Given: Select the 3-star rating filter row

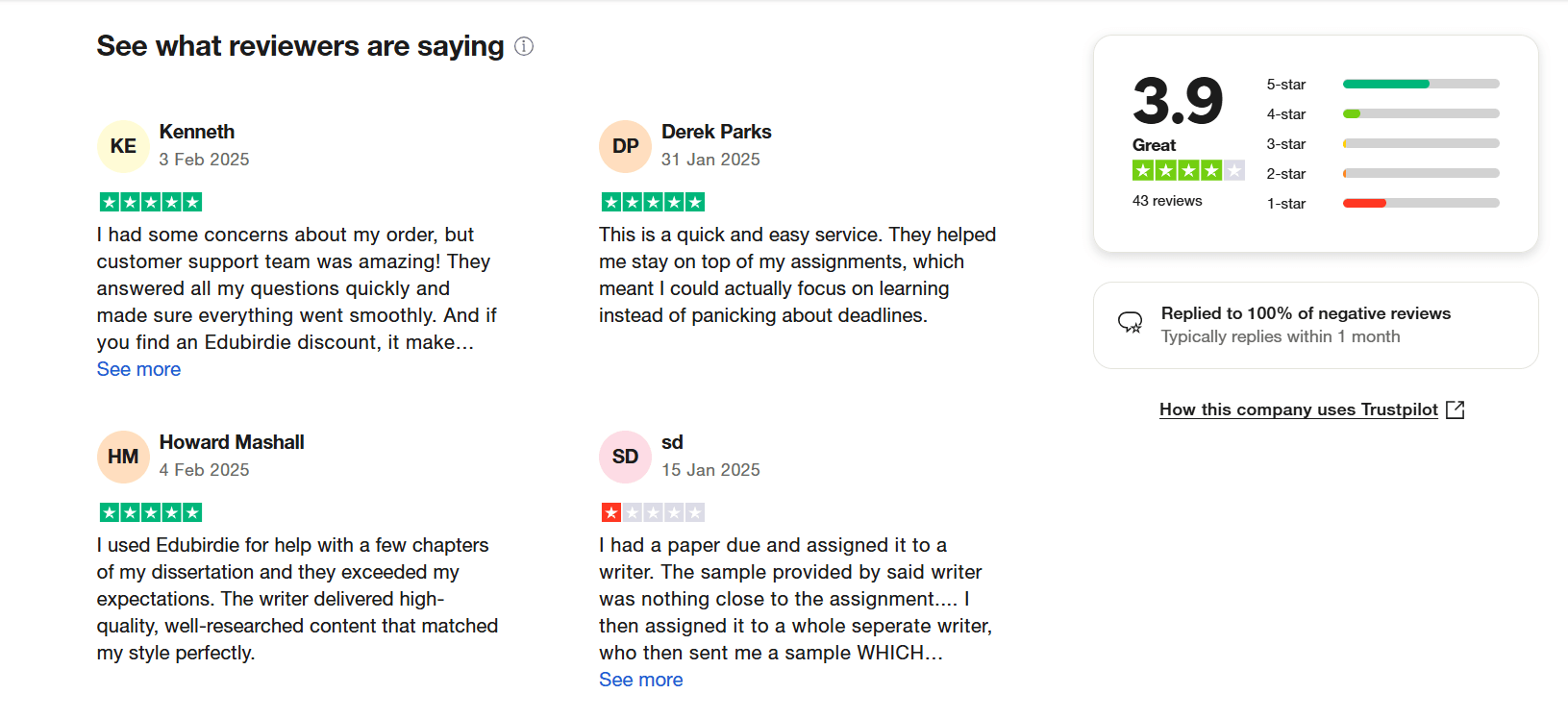Looking at the screenshot, I should tap(1381, 143).
